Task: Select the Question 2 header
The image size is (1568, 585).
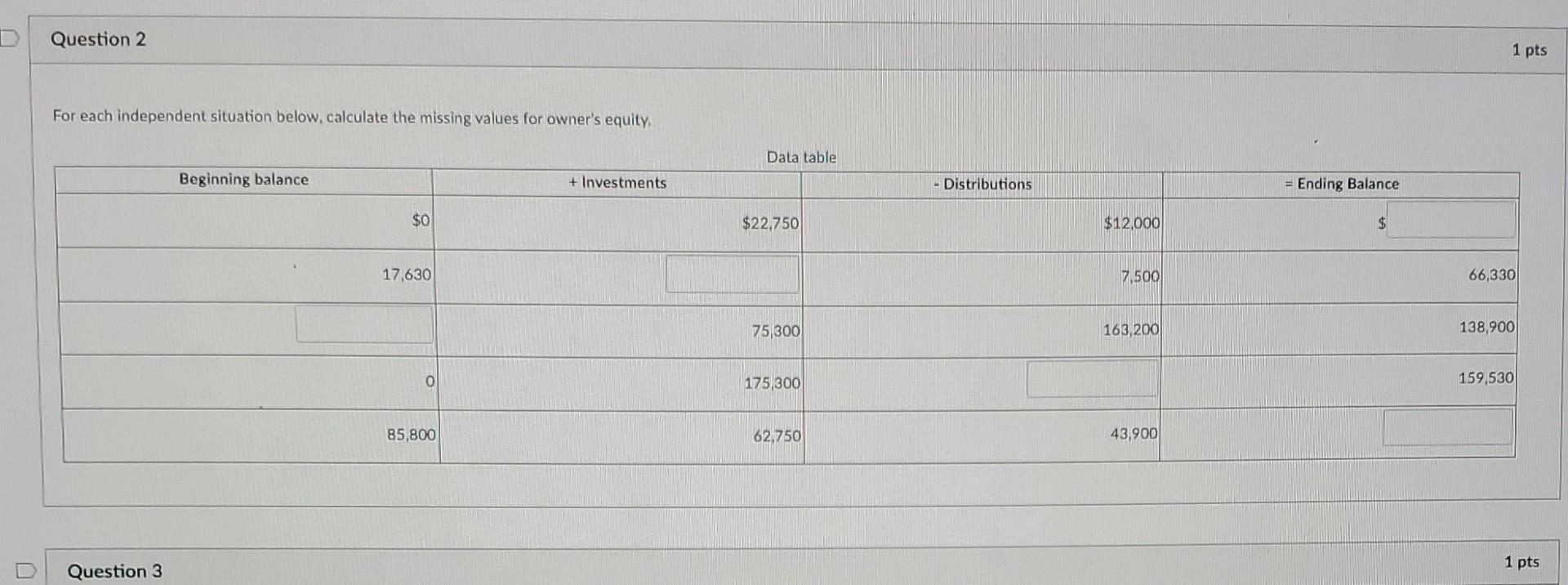Action: coord(100,39)
